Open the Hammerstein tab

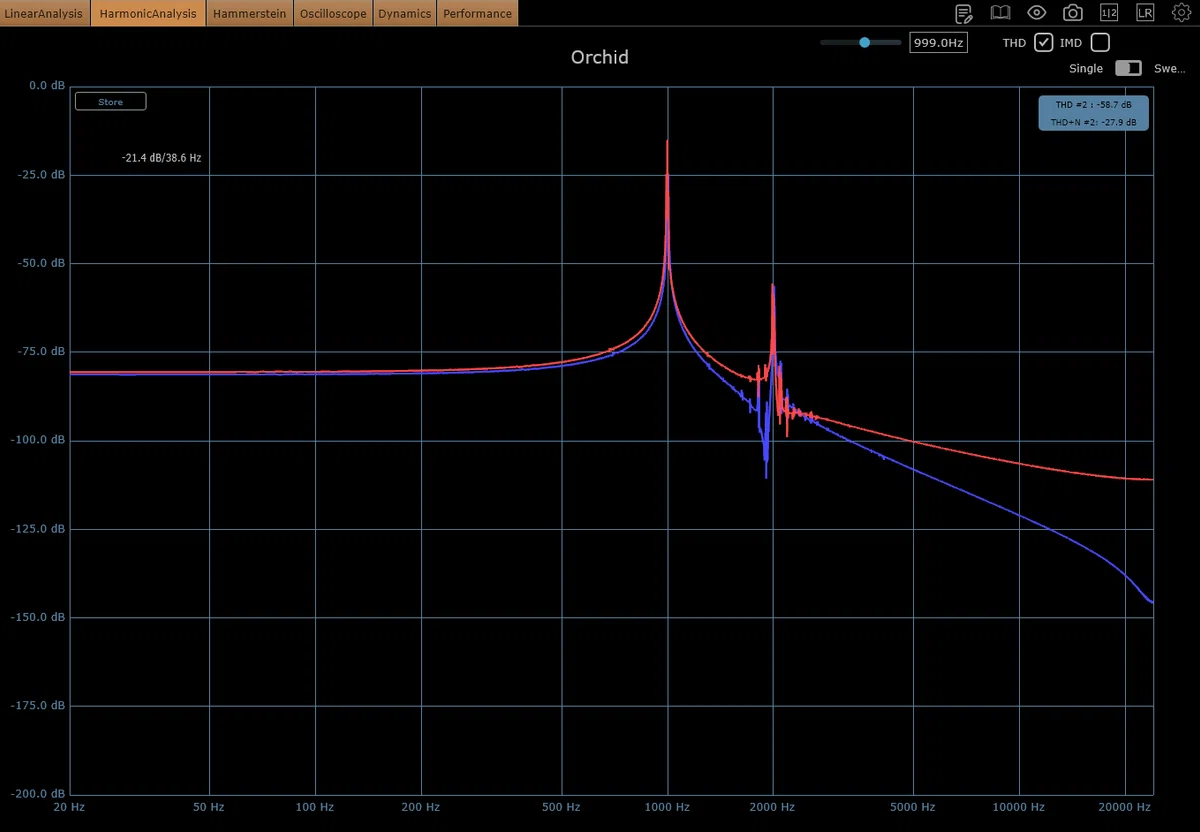point(249,13)
